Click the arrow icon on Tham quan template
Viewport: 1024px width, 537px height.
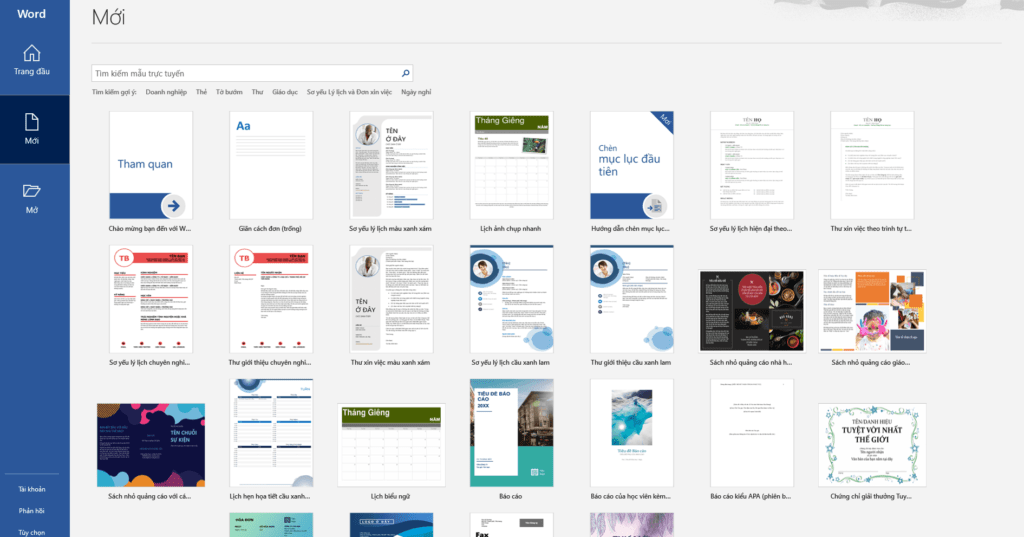coord(173,206)
